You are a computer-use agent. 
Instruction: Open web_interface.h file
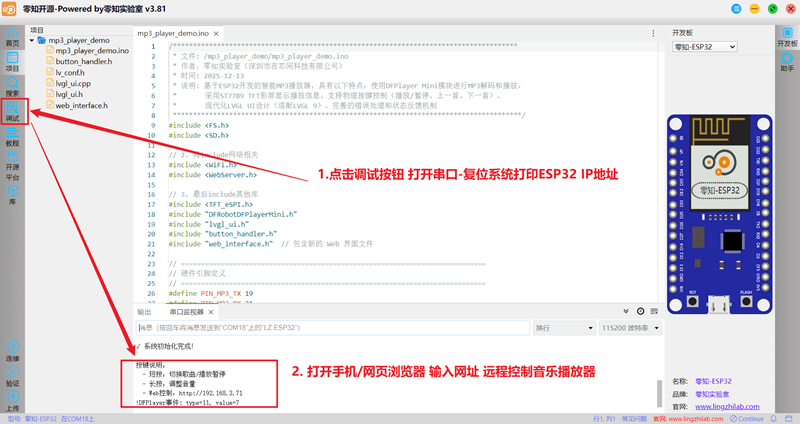(x=82, y=106)
